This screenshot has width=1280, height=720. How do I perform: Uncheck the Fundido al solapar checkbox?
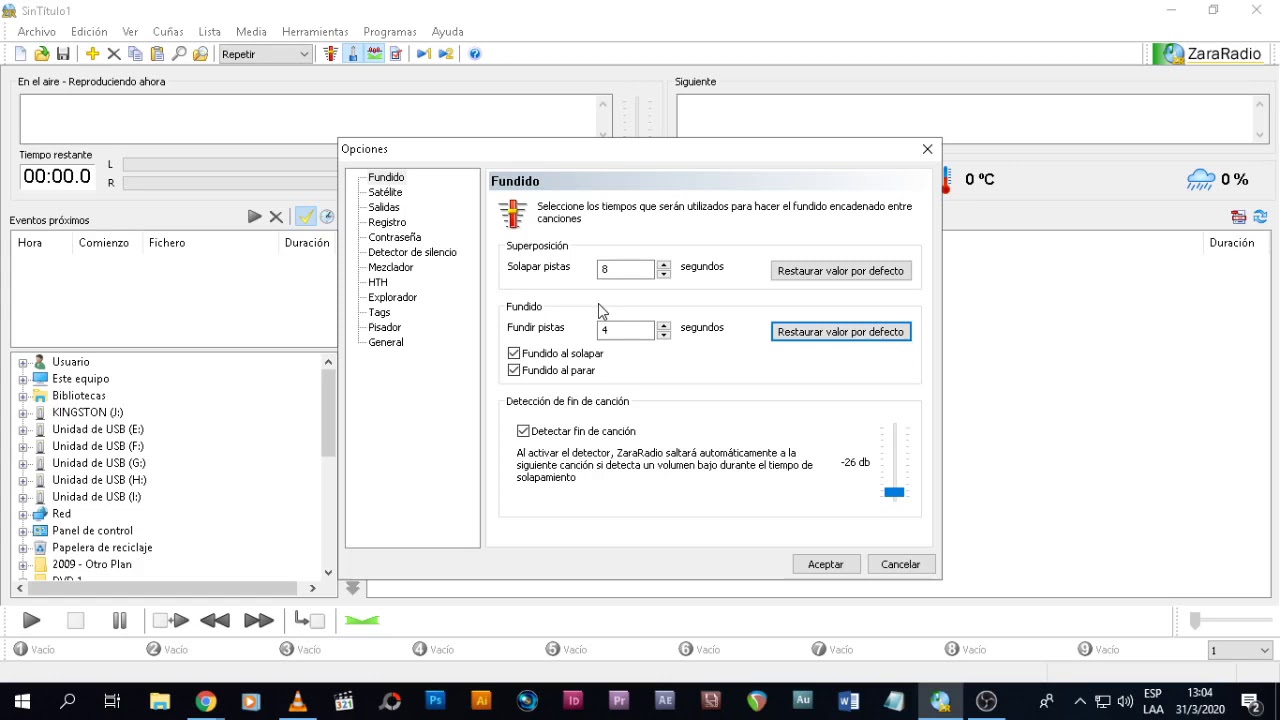pos(514,353)
